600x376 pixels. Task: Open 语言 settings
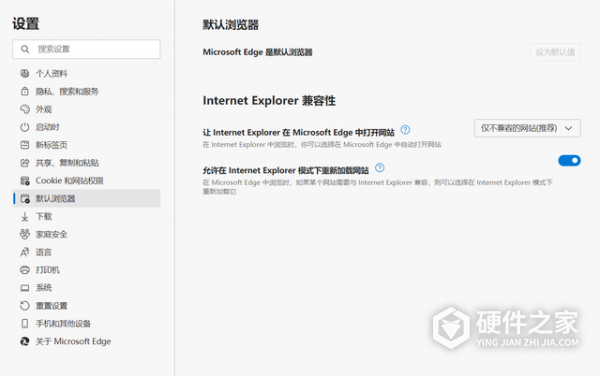86,252
